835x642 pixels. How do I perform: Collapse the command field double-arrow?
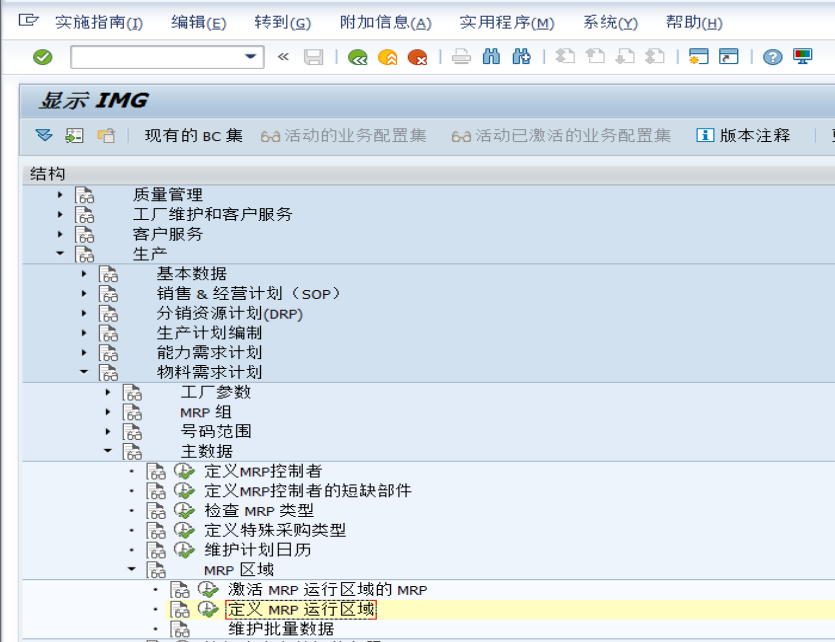coord(283,56)
